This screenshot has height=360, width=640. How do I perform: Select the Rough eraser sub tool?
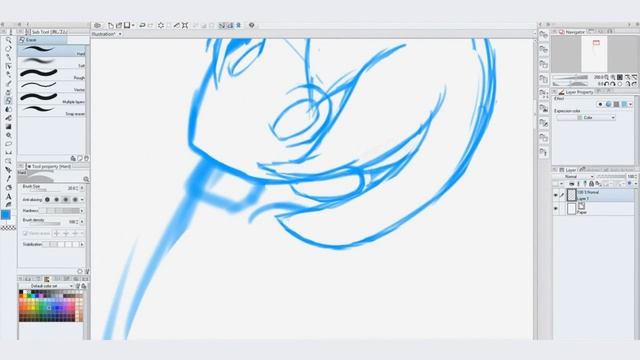[51, 75]
